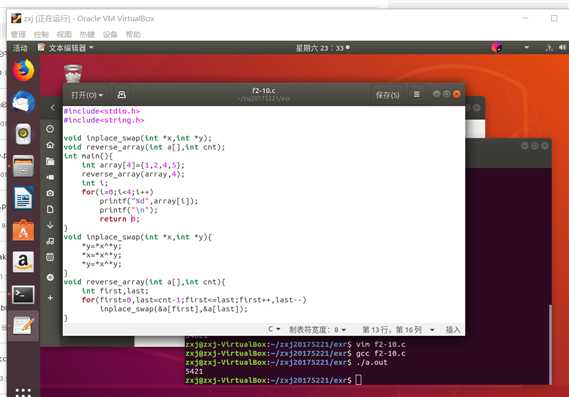Click the line "for(i=0;i<4;i++)"
Image resolution: width=569 pixels, height=397 pixels.
click(x=118, y=192)
